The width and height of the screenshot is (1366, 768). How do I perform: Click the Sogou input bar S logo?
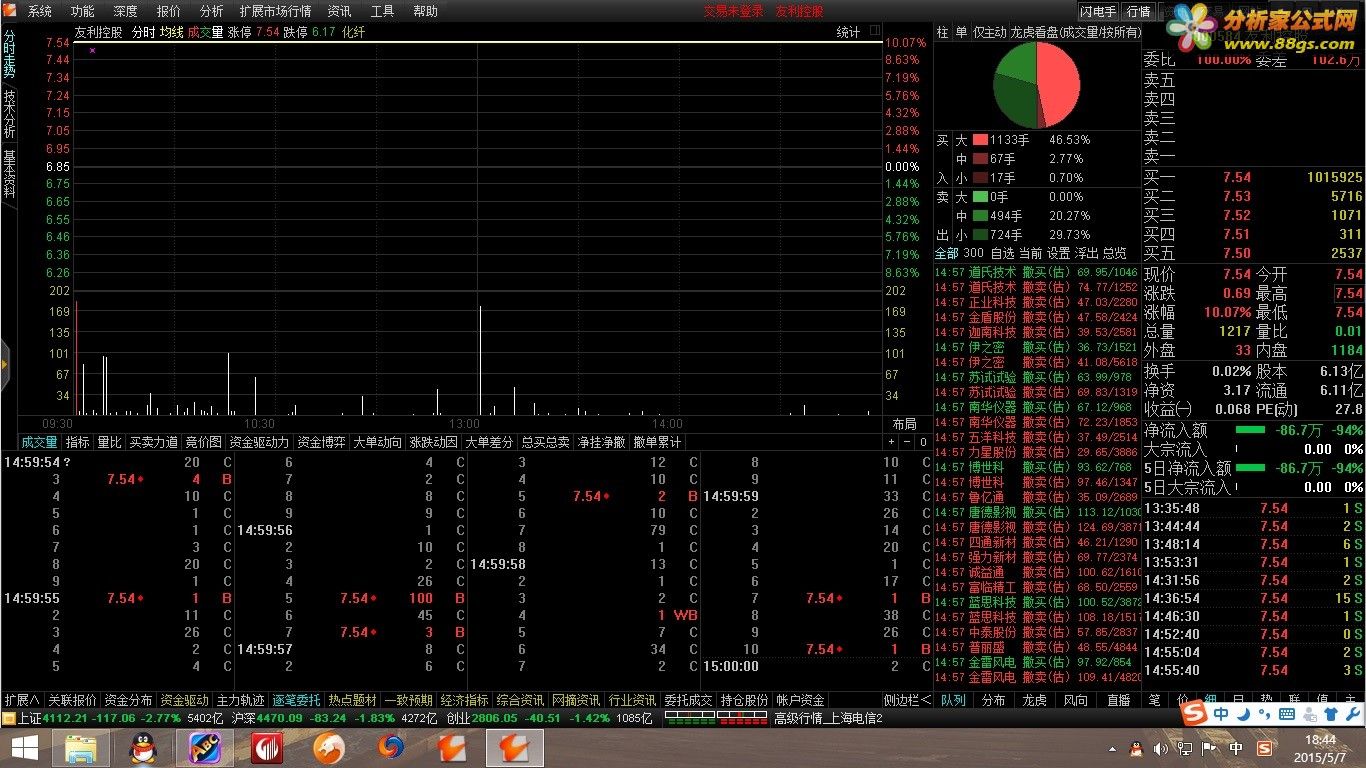pyautogui.click(x=1194, y=713)
